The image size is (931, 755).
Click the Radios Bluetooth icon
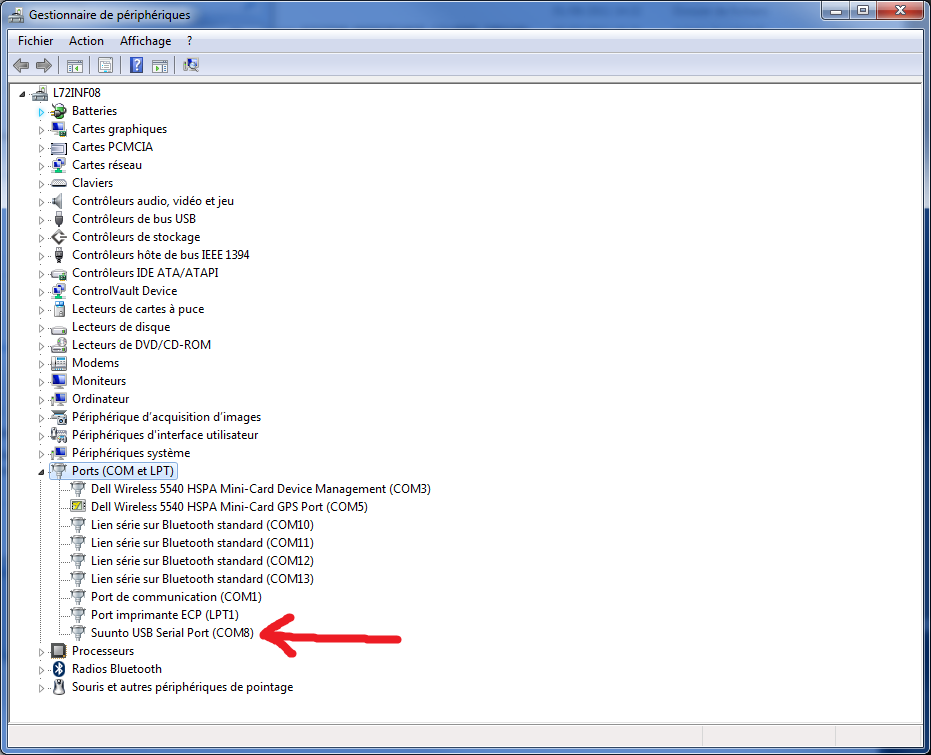[x=59, y=669]
